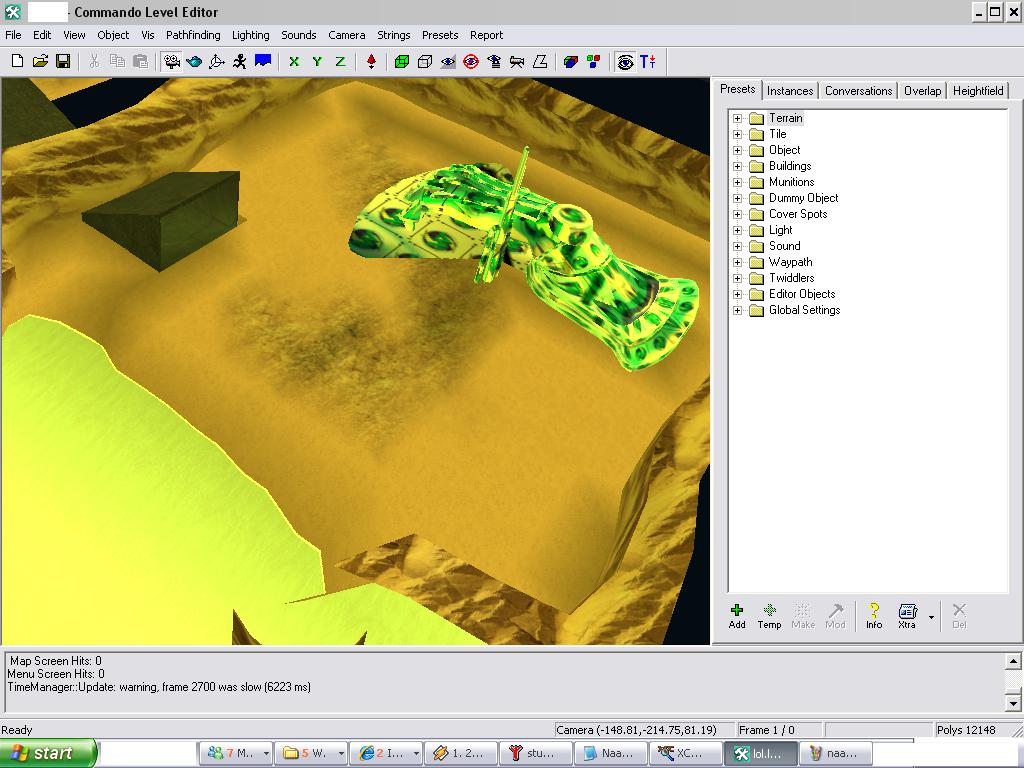Click the open folder toolbar icon
The height and width of the screenshot is (768, 1024).
40,61
